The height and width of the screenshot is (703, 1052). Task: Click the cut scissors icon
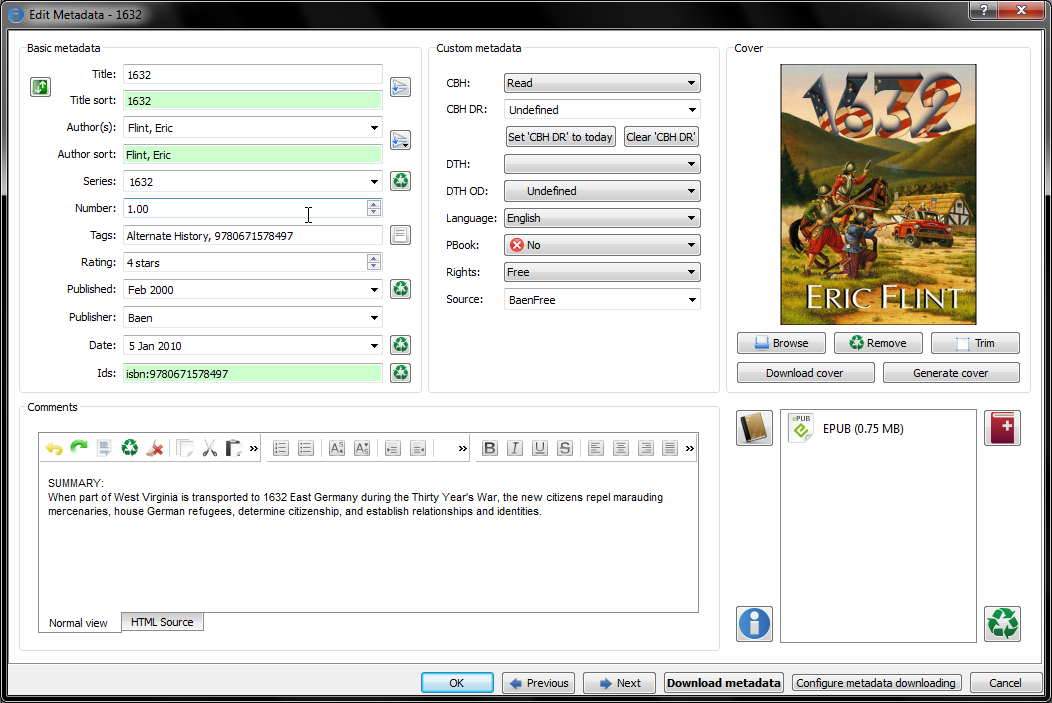[209, 448]
